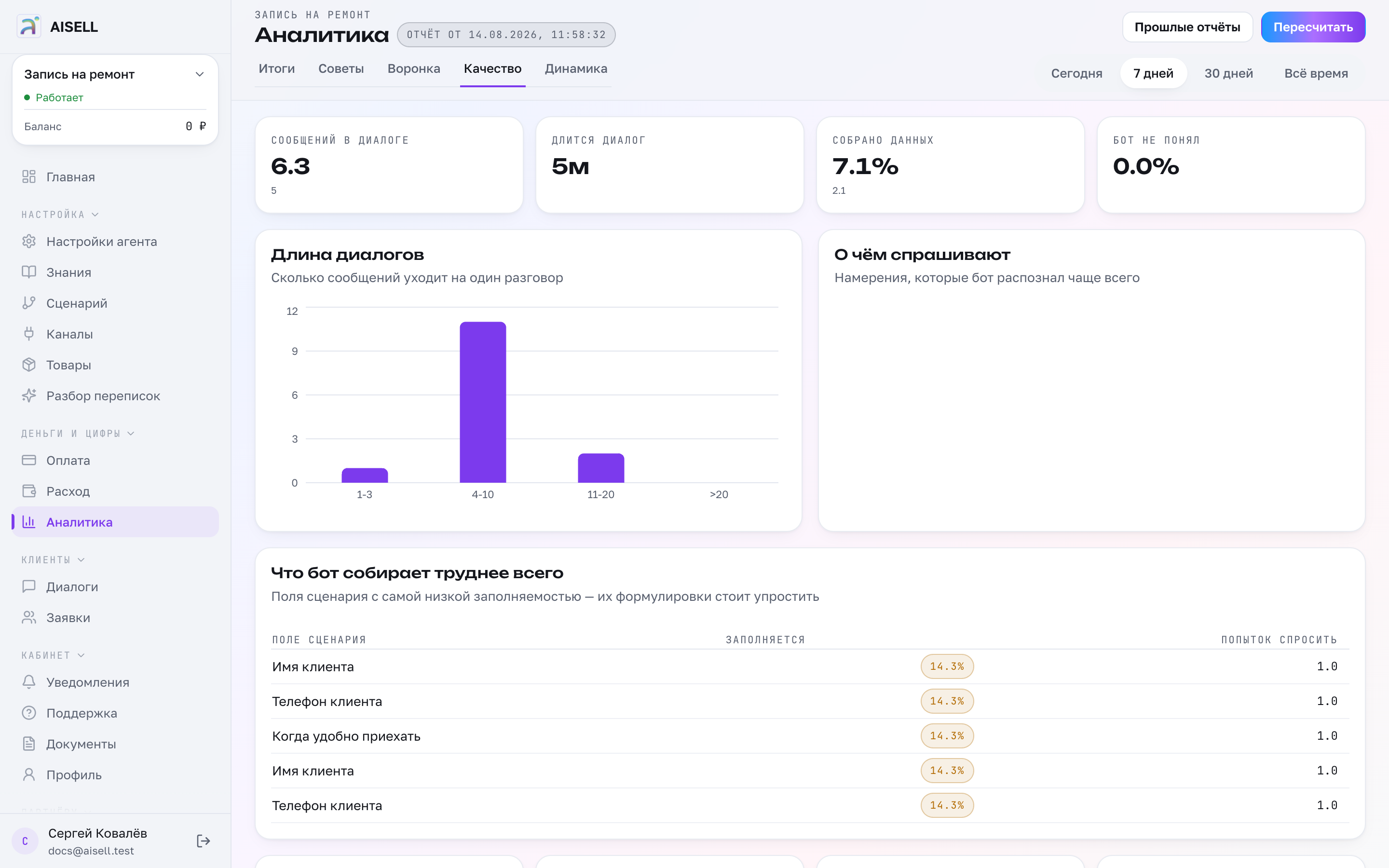This screenshot has width=1389, height=868.
Task: Click the sparkle icon beside Разбор переписок
Action: 29,395
